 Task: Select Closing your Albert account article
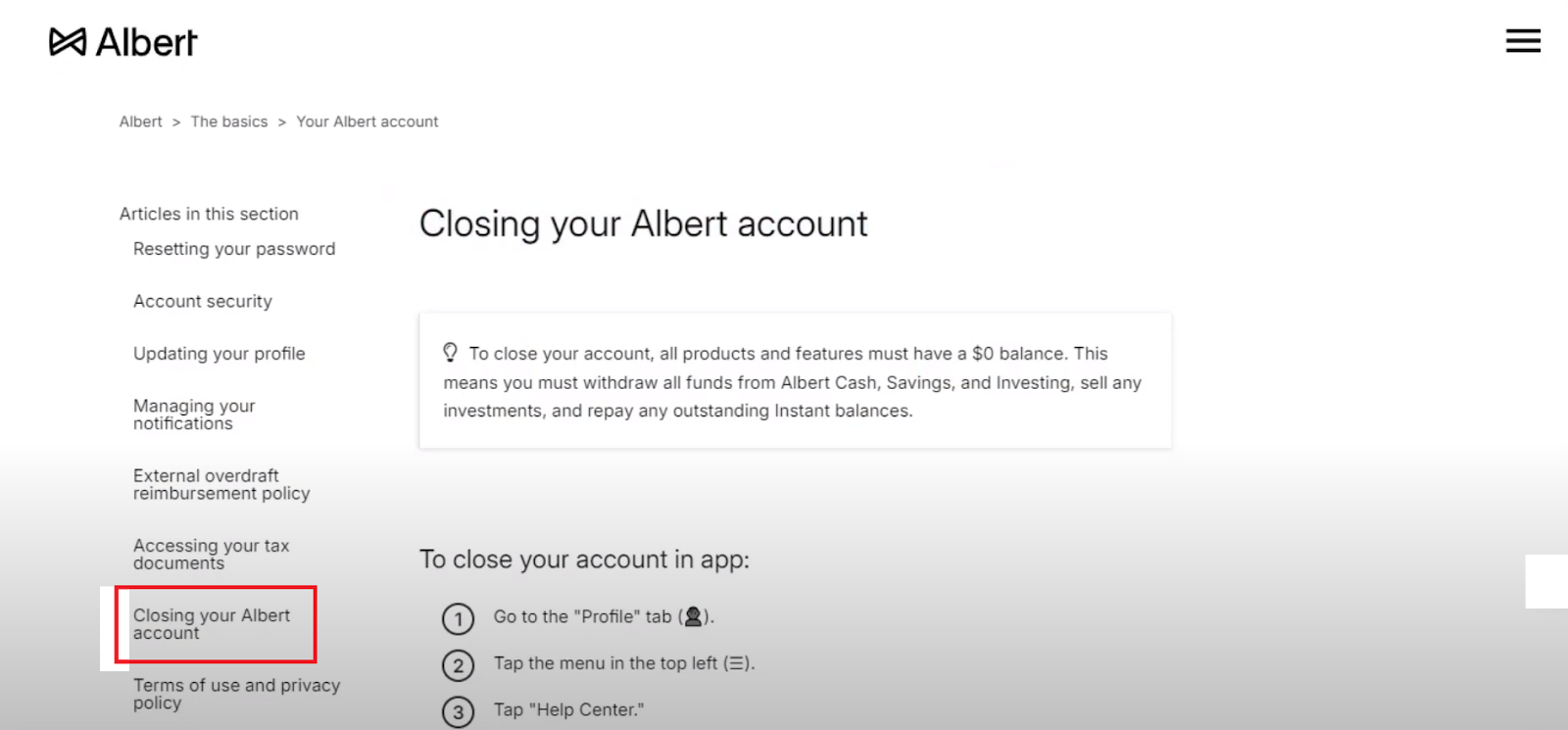pos(212,624)
